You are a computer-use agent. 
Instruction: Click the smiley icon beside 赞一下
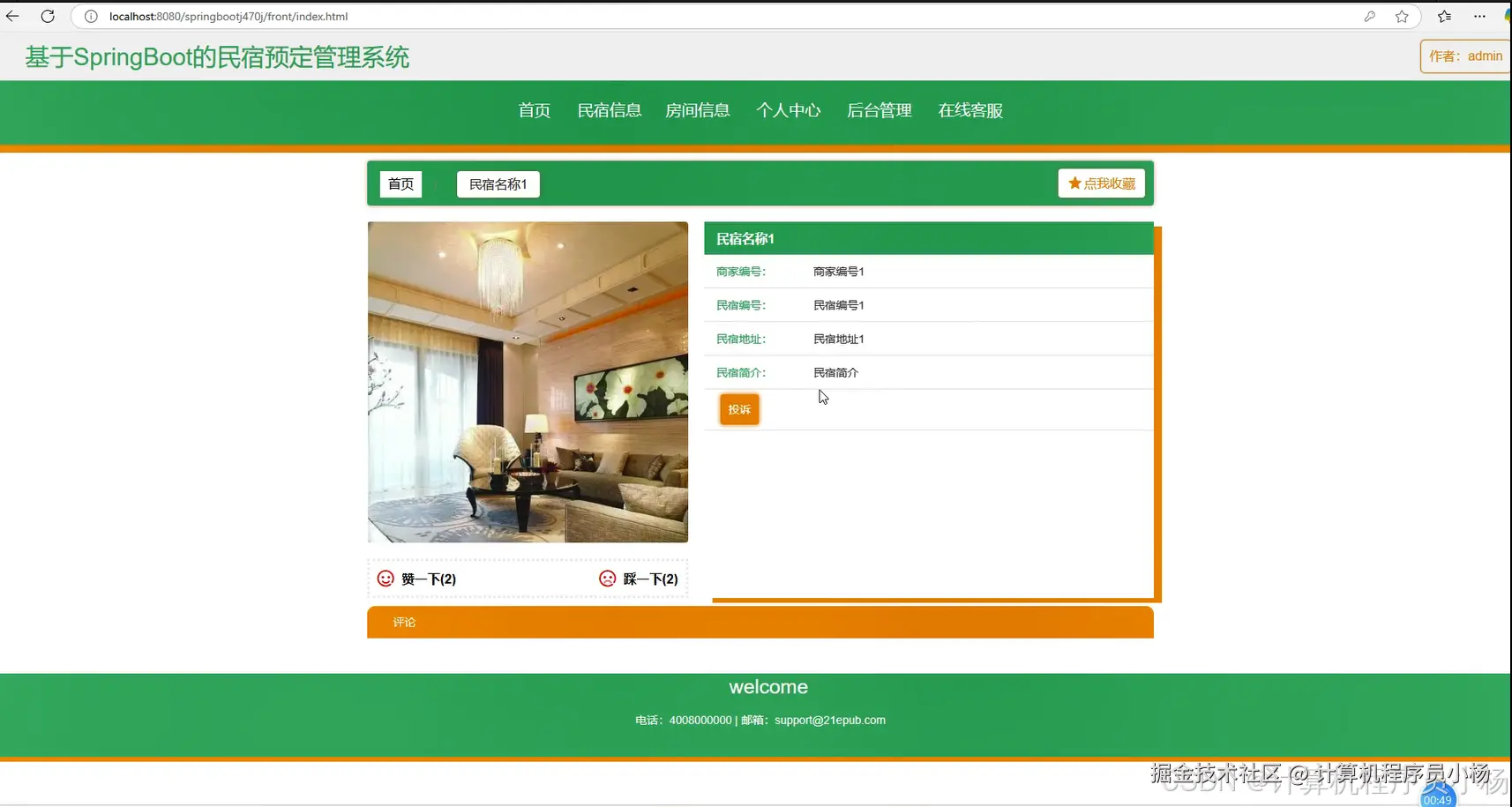(x=385, y=578)
